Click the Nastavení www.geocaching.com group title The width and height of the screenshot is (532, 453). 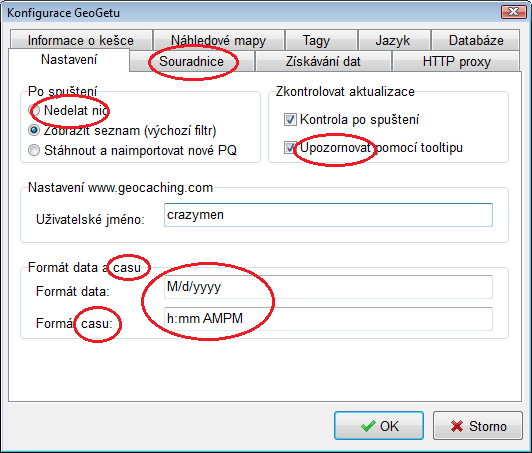click(x=120, y=188)
